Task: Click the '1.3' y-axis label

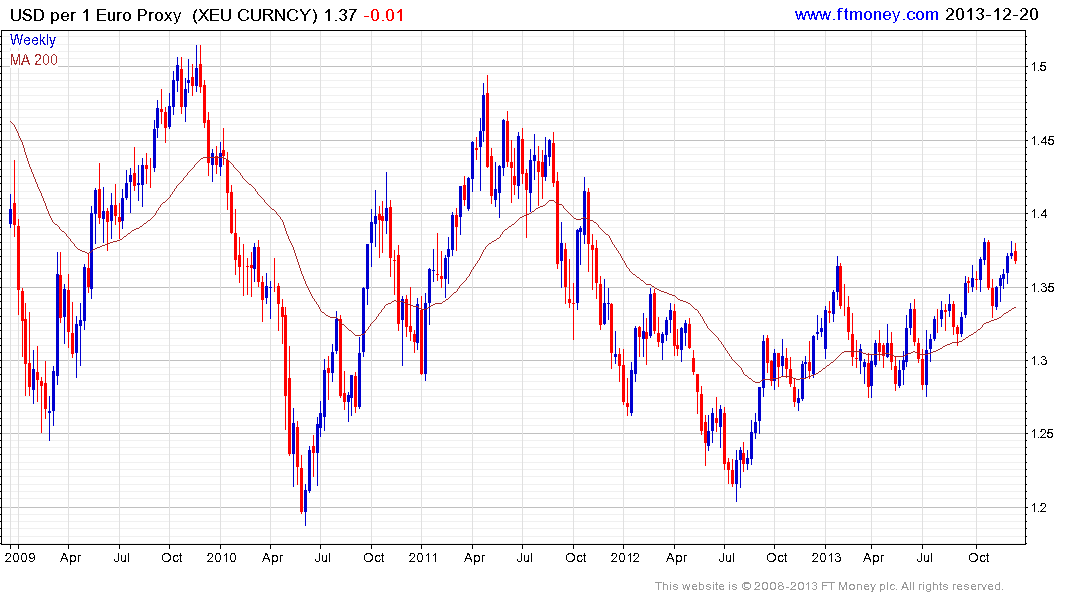Action: [1039, 361]
